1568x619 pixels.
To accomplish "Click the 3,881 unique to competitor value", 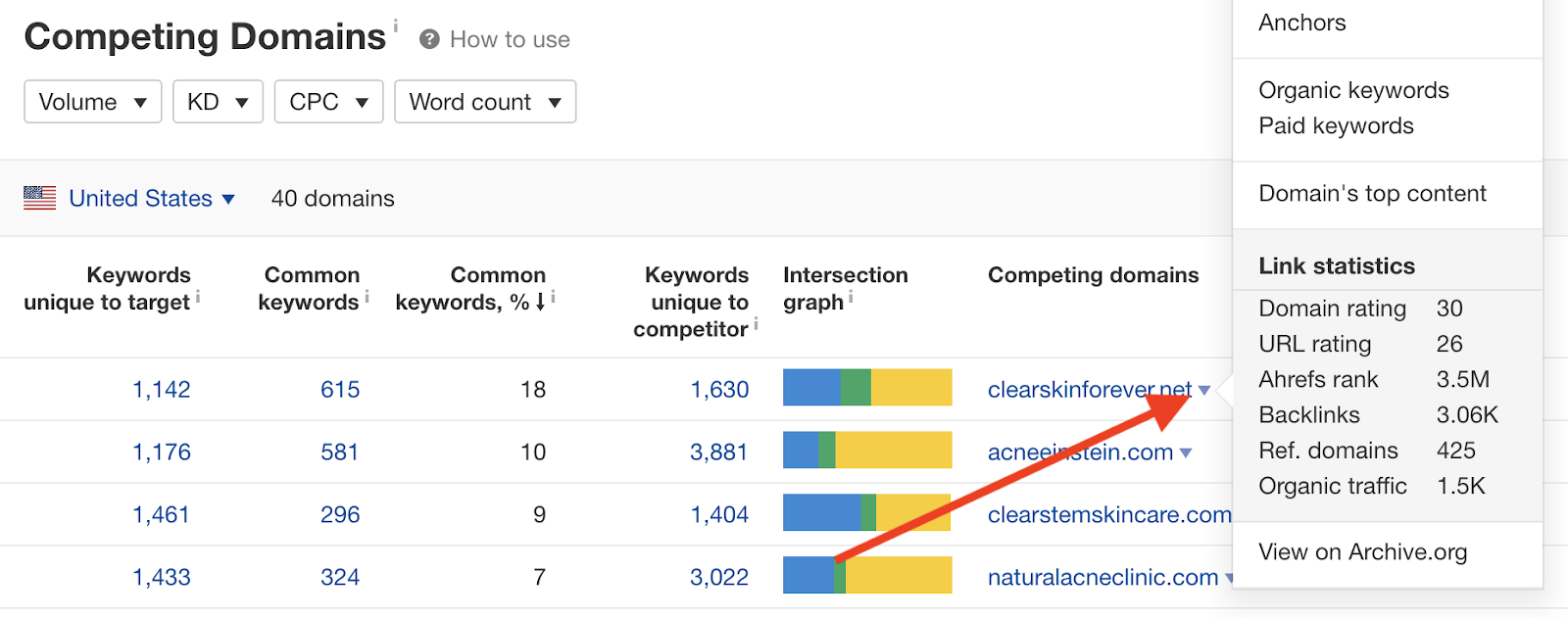I will coord(719,452).
